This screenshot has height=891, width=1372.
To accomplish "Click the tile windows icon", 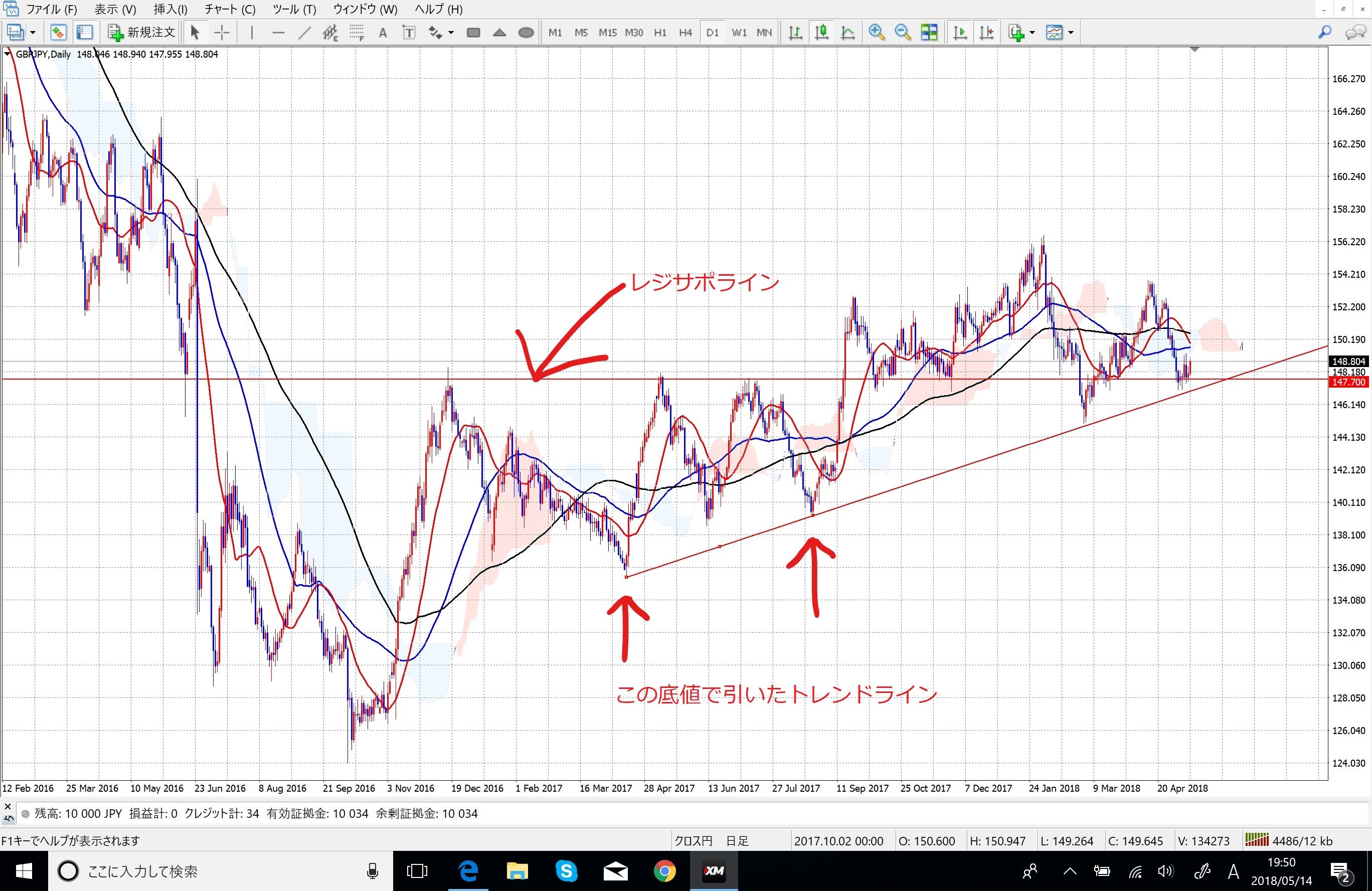I will click(929, 33).
